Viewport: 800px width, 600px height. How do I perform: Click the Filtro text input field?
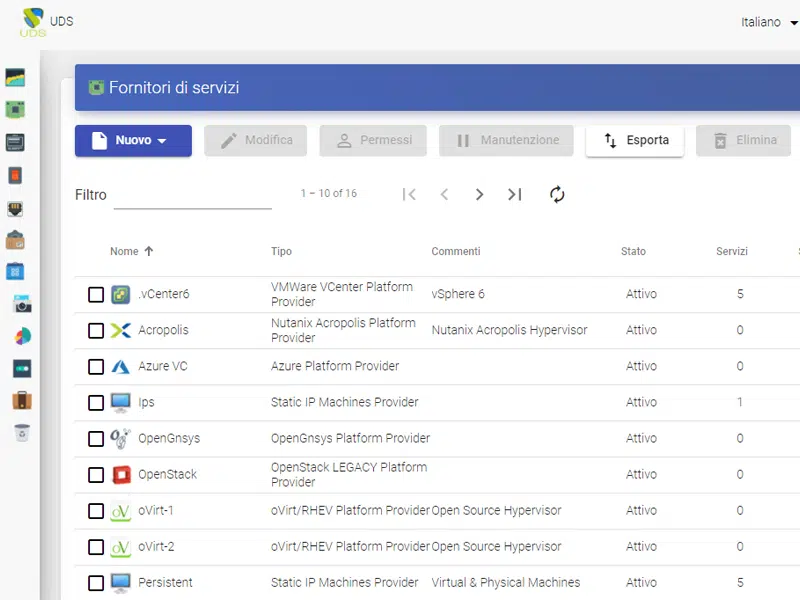[x=192, y=196]
